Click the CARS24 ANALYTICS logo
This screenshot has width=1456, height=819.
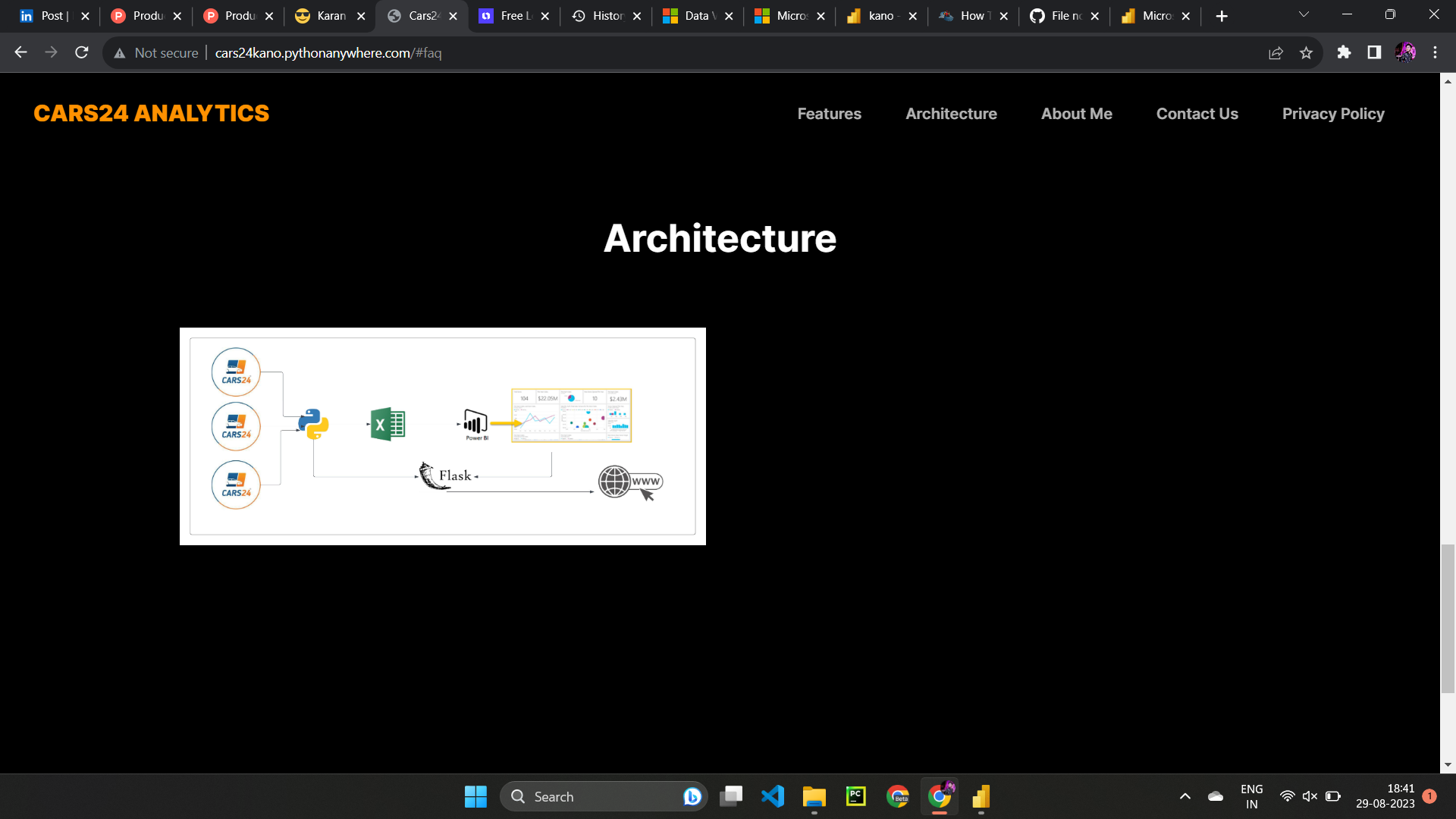[x=152, y=113]
